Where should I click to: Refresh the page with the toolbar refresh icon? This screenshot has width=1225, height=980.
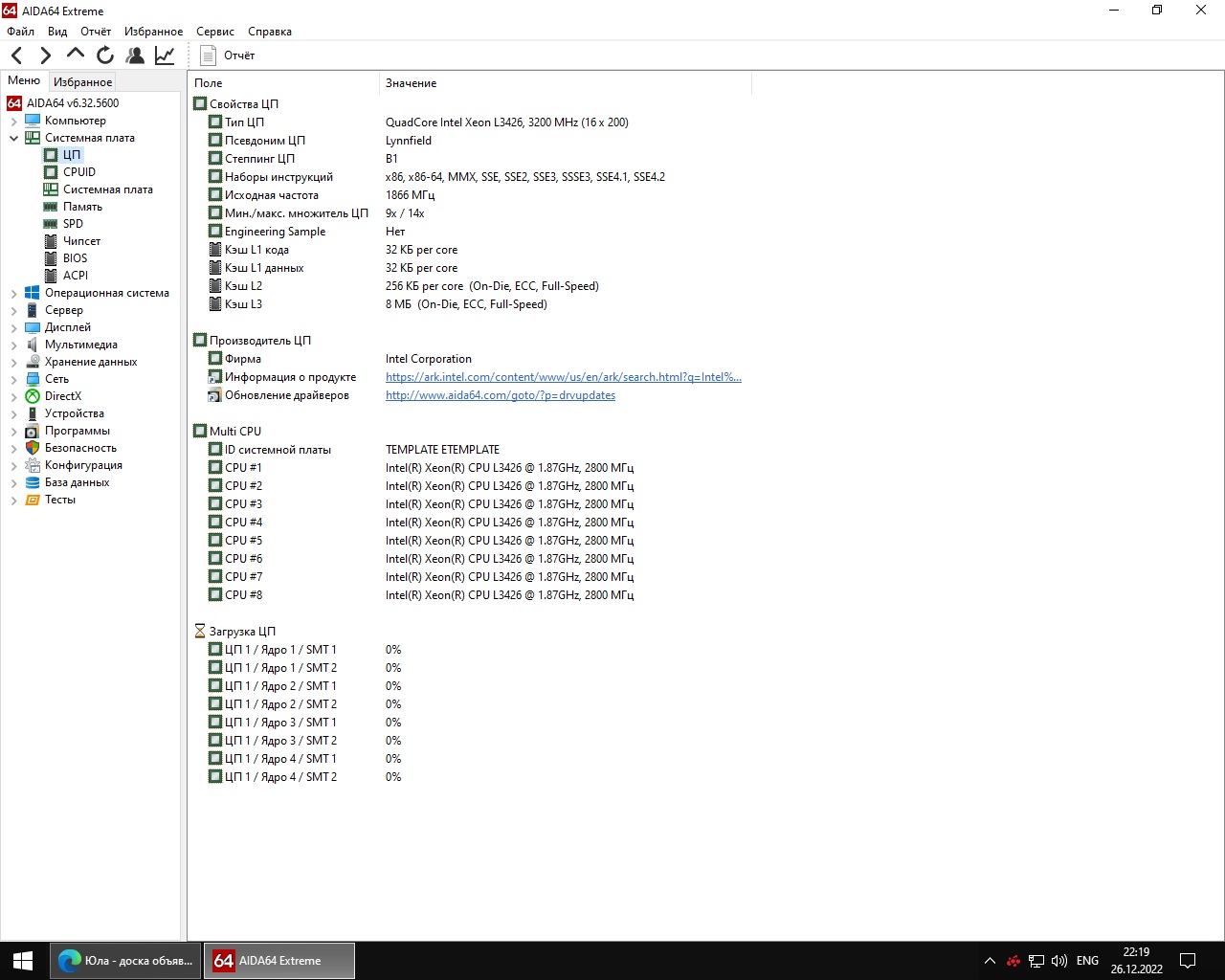tap(105, 56)
